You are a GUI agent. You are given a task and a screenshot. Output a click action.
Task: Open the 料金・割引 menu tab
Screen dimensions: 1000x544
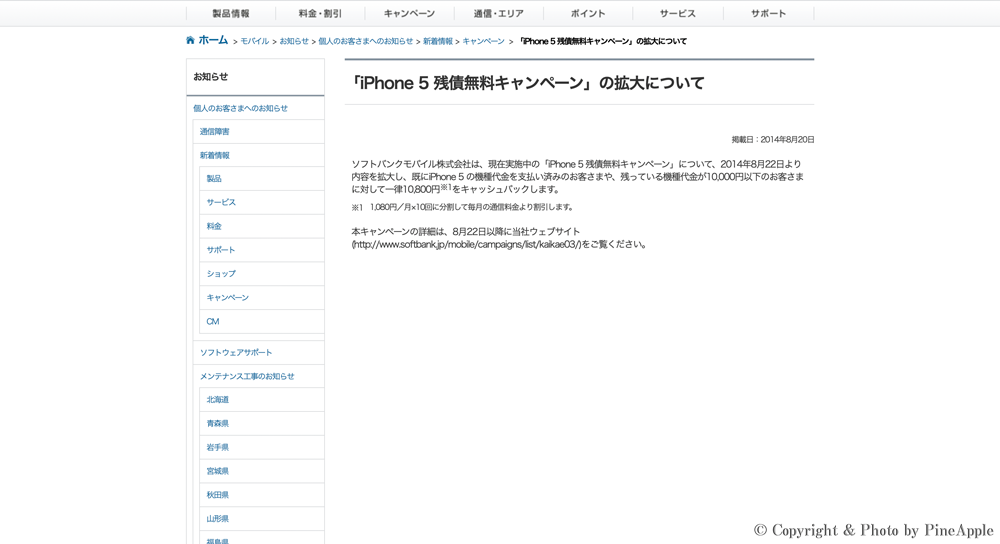click(320, 14)
